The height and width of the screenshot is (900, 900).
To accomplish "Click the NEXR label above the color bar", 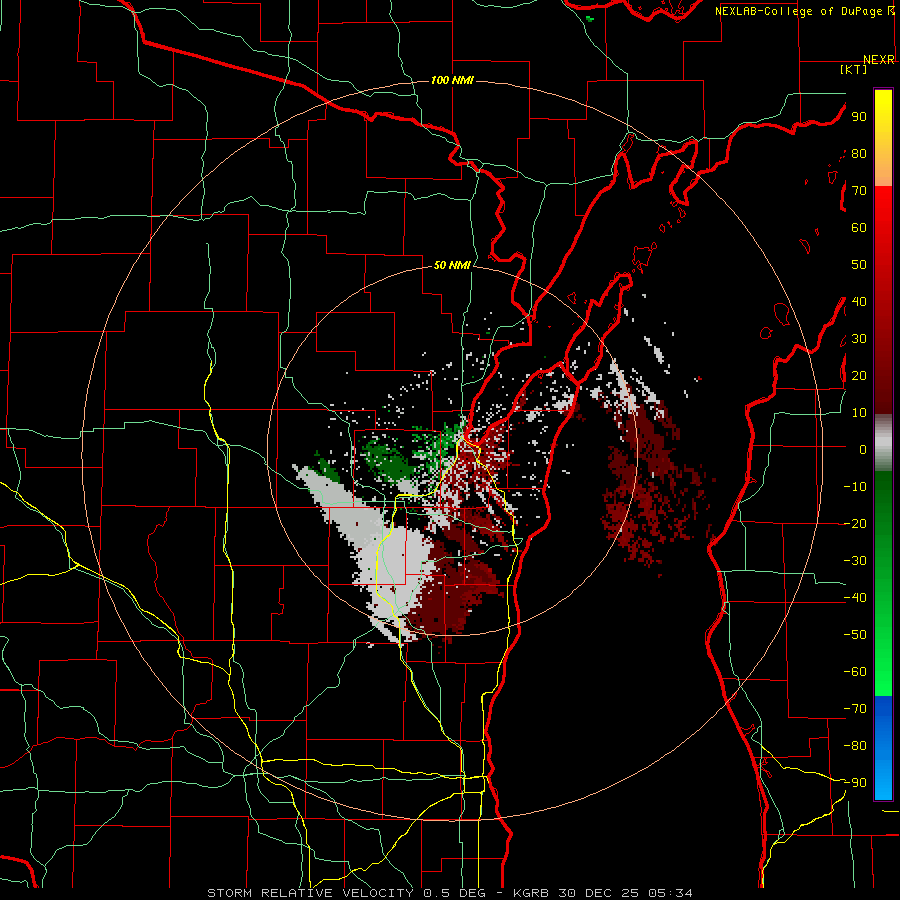I will click(879, 60).
